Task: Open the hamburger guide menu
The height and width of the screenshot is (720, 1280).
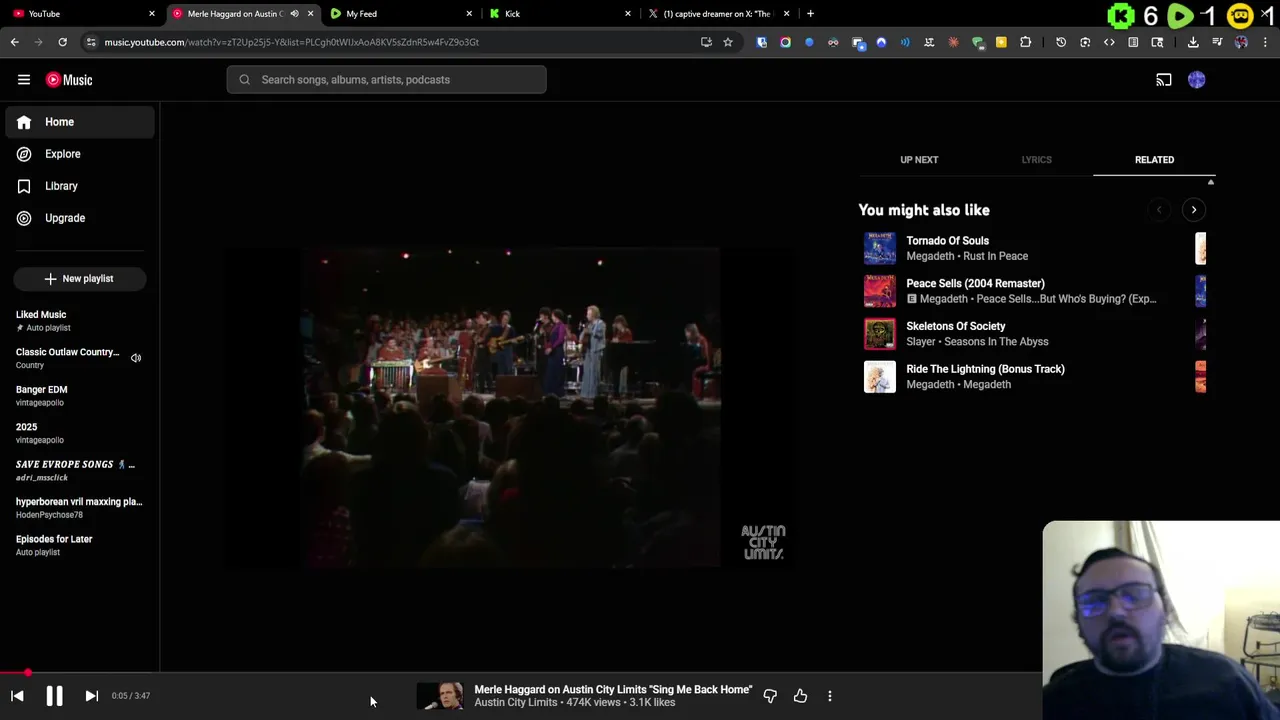Action: [x=24, y=80]
